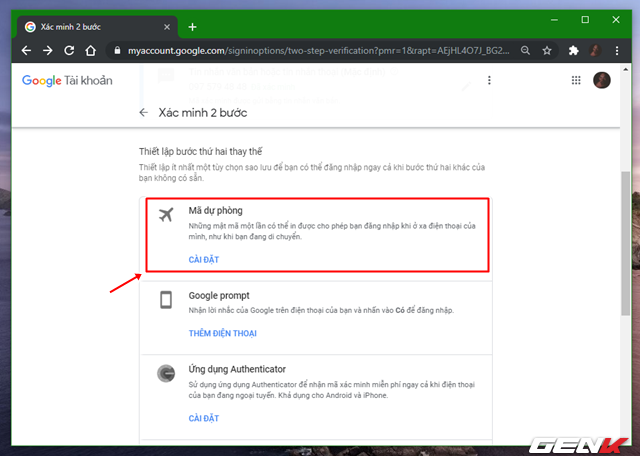Screen dimensions: 640x456
Task: Select the Xác minh 2 bước browser tab
Action: click(x=97, y=27)
